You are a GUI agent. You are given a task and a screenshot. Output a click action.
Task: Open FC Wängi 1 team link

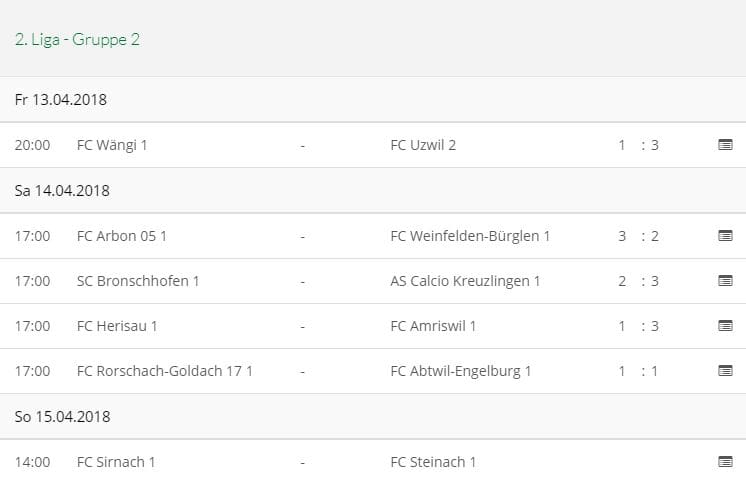(x=112, y=145)
